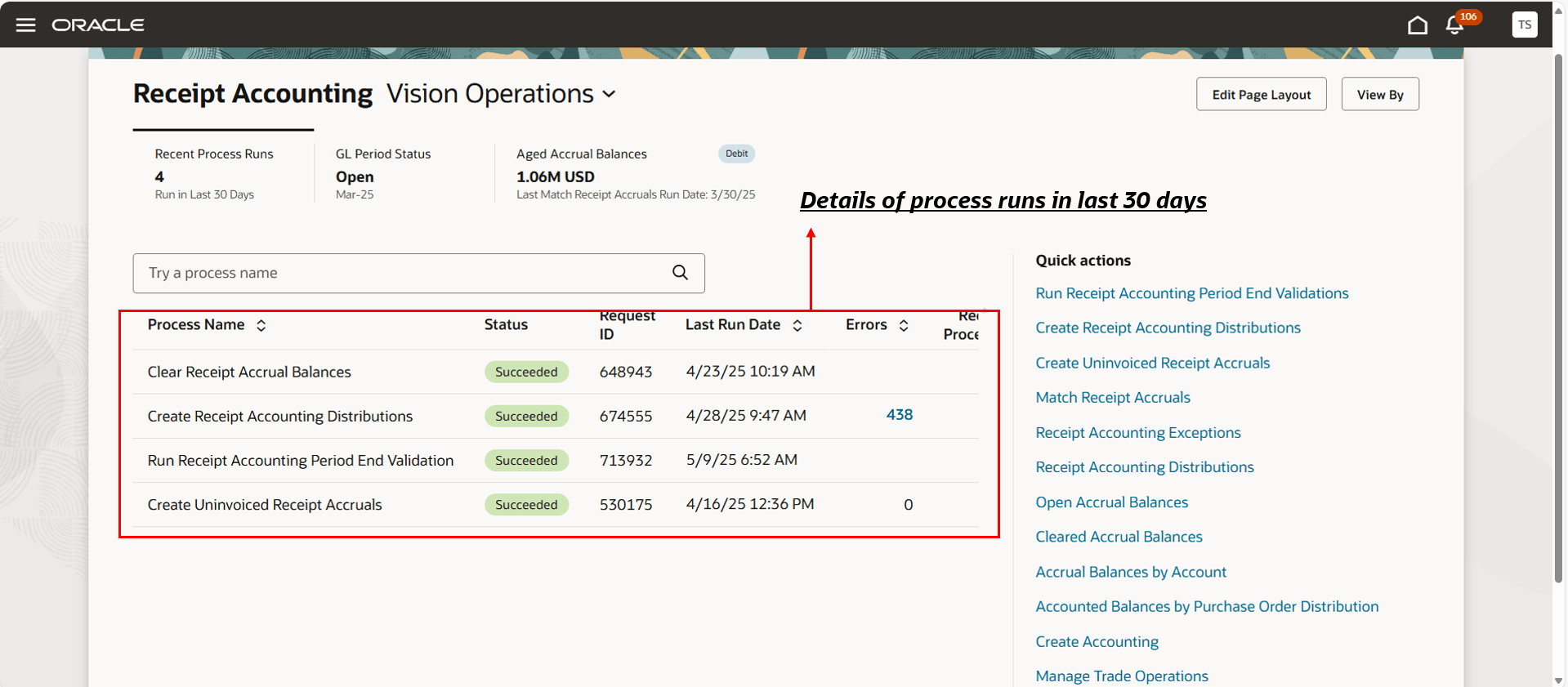This screenshot has height=687, width=1568.
Task: Select Run Receipt Accounting Period End Validation row
Action: tap(556, 461)
